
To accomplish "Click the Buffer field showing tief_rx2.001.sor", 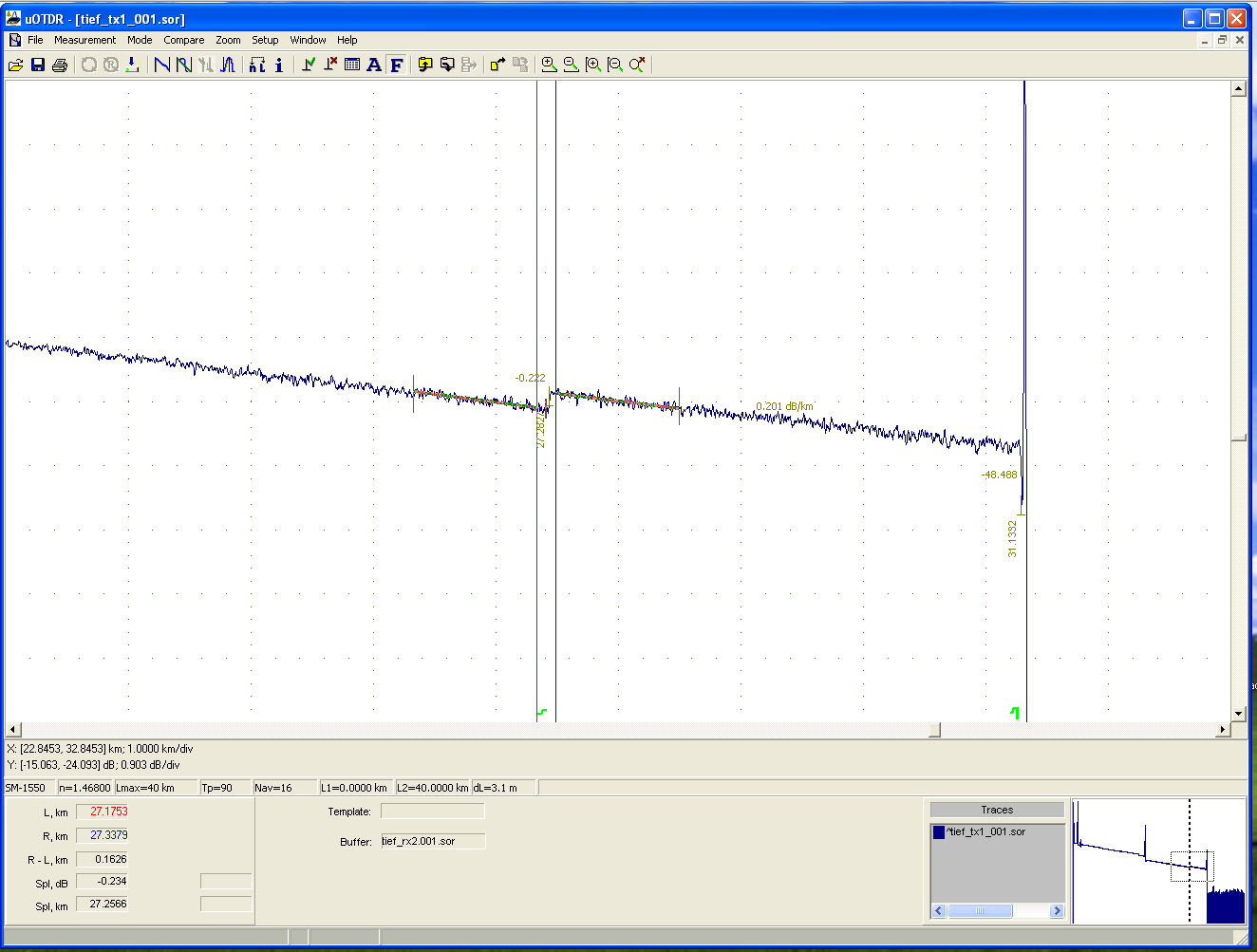I will (432, 841).
